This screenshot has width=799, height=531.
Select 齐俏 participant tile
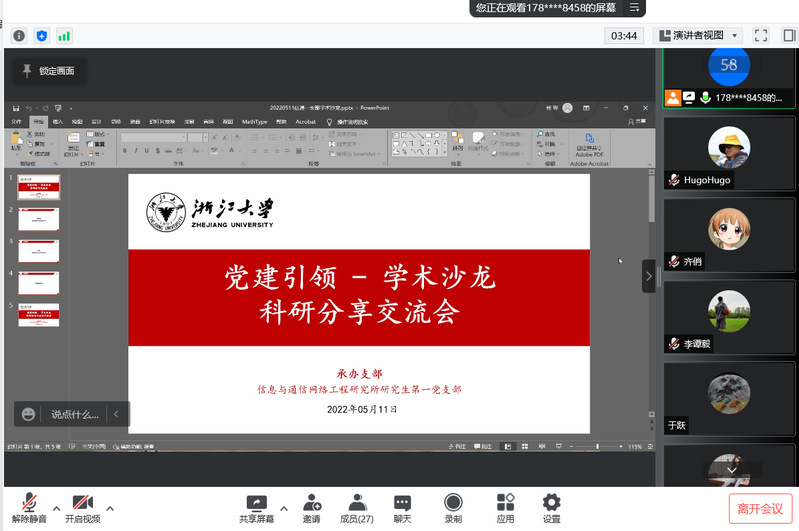[x=729, y=235]
